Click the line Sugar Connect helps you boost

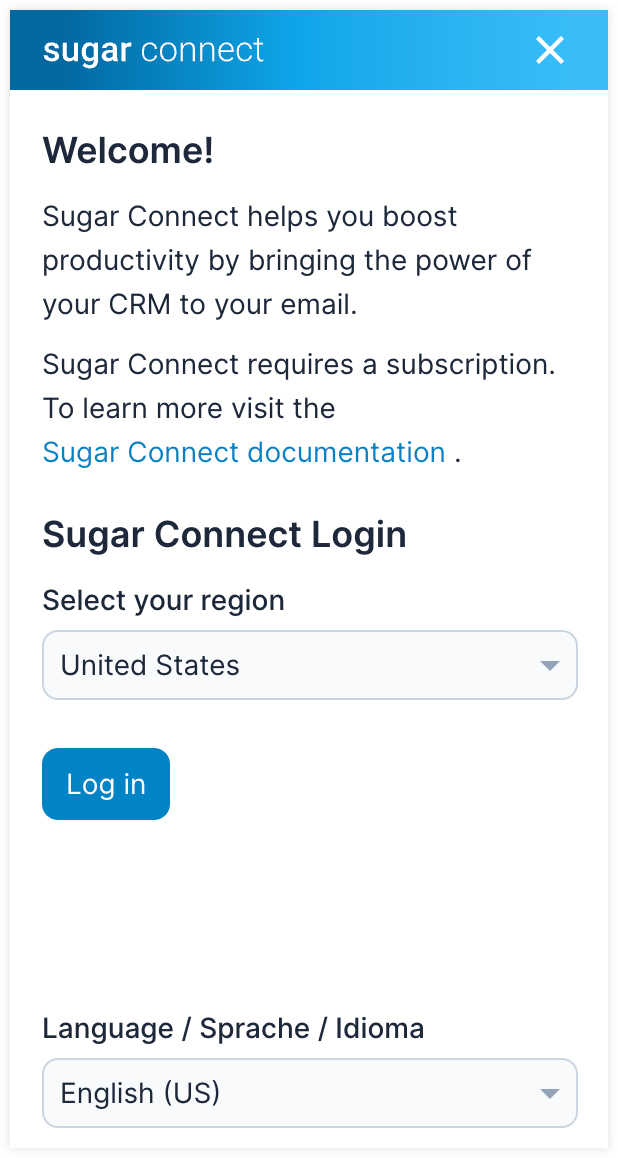pos(249,216)
